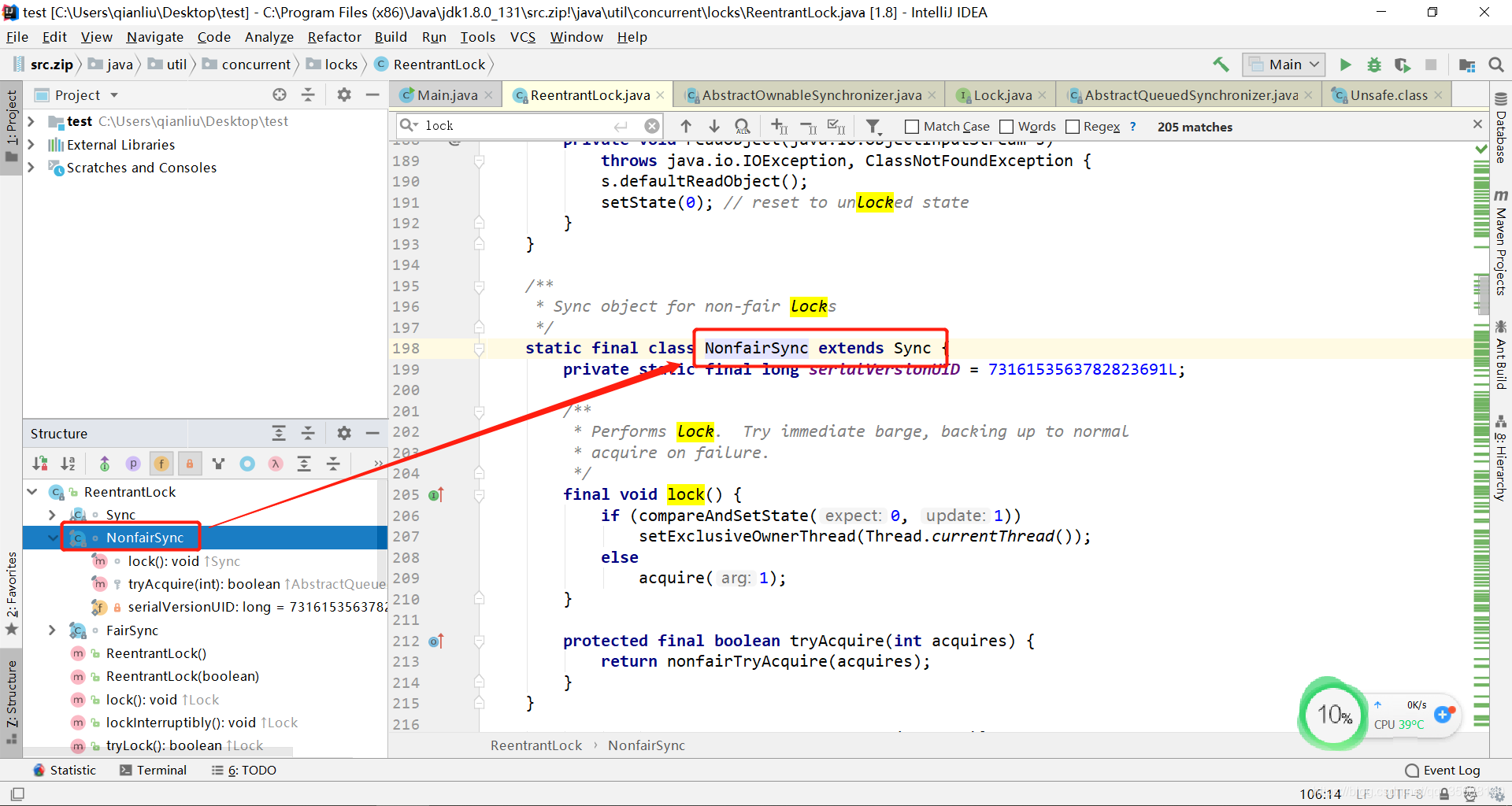The image size is (1512, 806).
Task: Open Main run configuration dropdown
Action: point(1284,65)
